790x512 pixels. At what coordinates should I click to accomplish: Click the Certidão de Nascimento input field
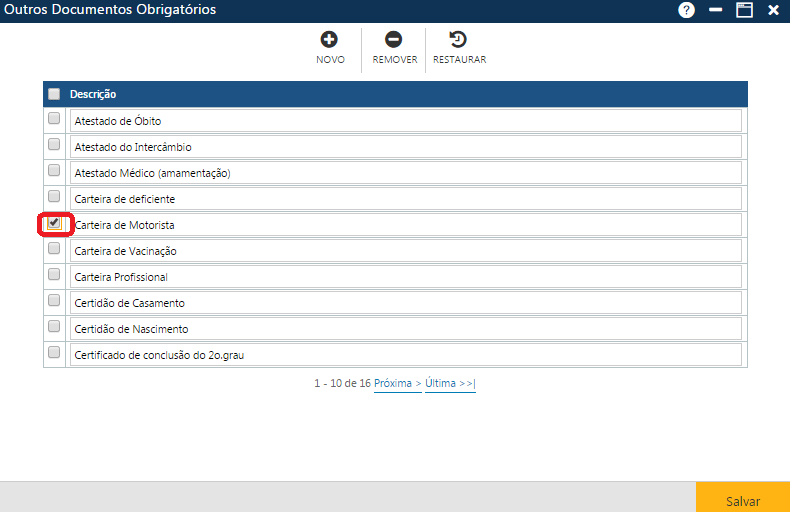(405, 329)
